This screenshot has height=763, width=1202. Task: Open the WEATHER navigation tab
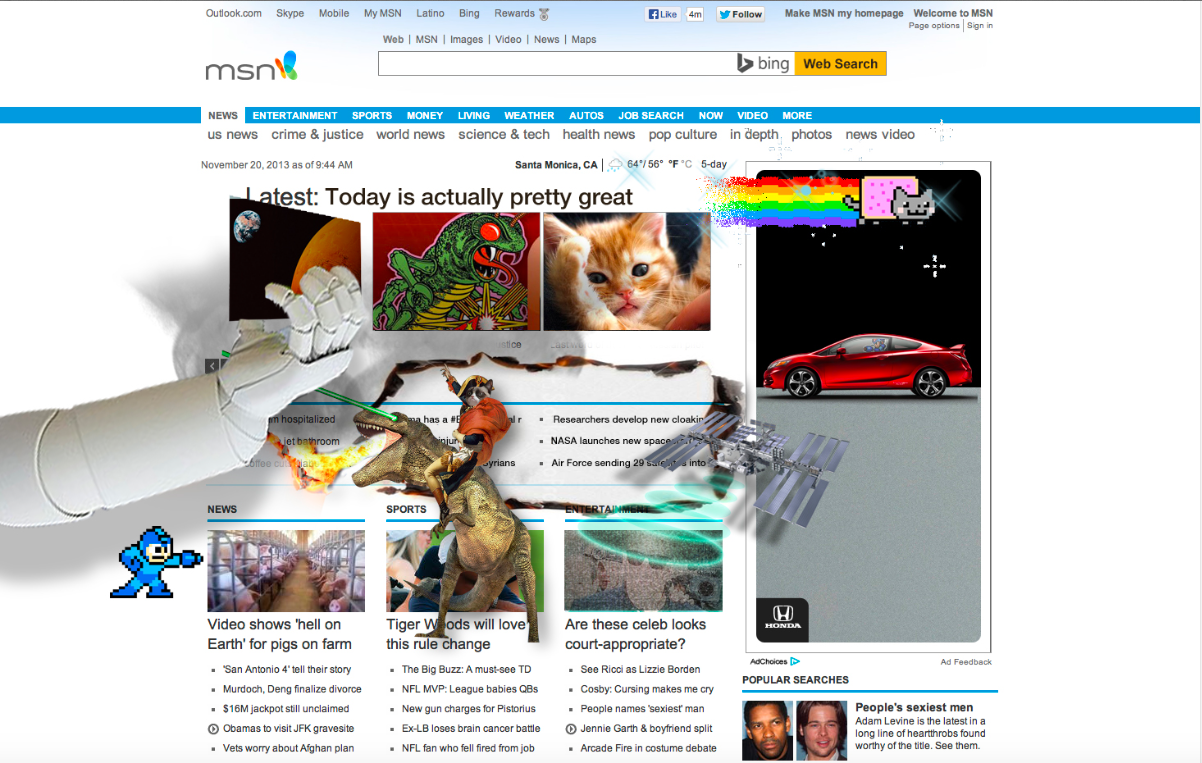(529, 115)
